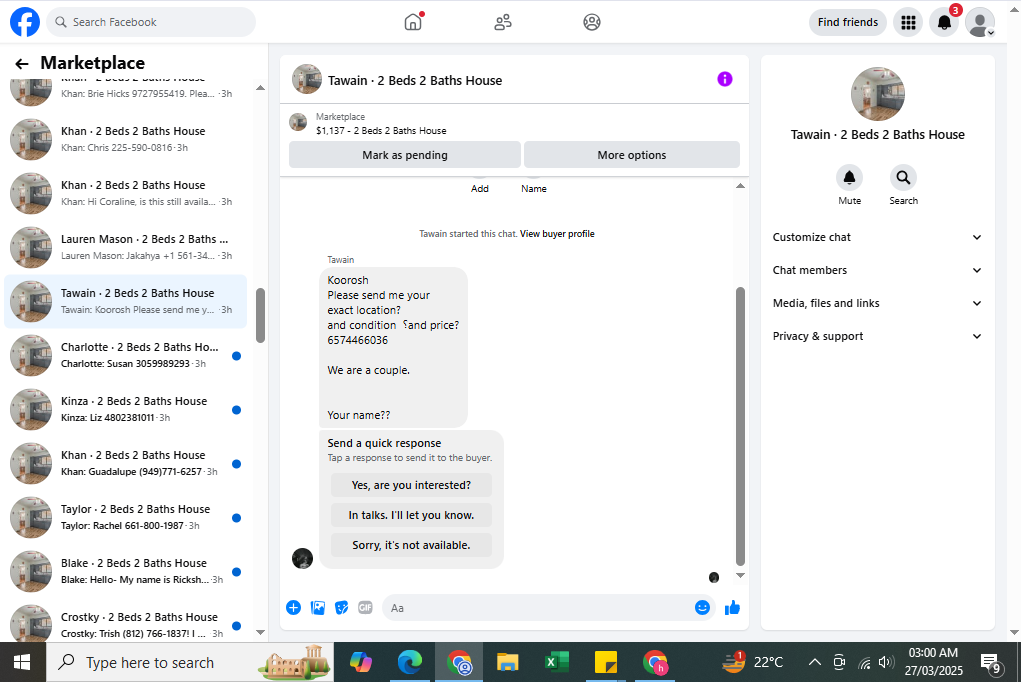Click Mark as pending button

point(405,155)
